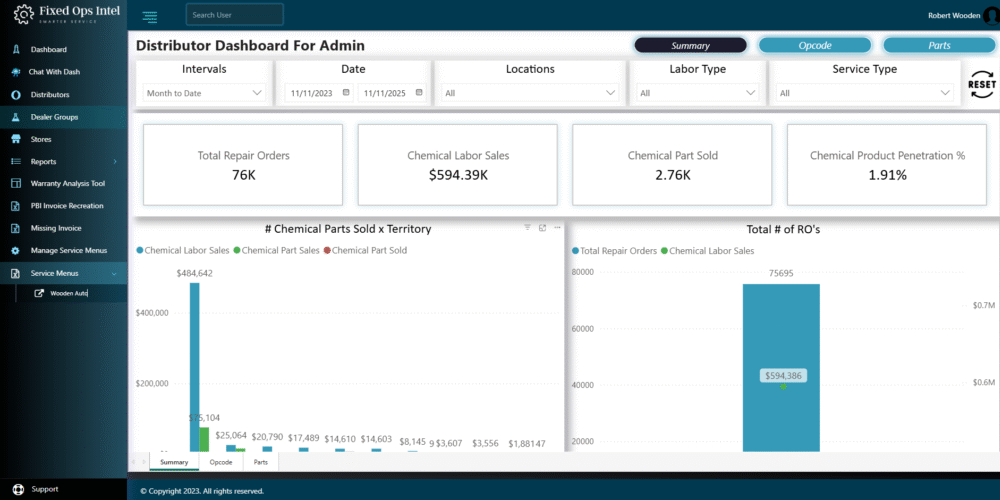Open Chat With Dash robot icon
Screen dimensions: 1000x500
(16, 72)
